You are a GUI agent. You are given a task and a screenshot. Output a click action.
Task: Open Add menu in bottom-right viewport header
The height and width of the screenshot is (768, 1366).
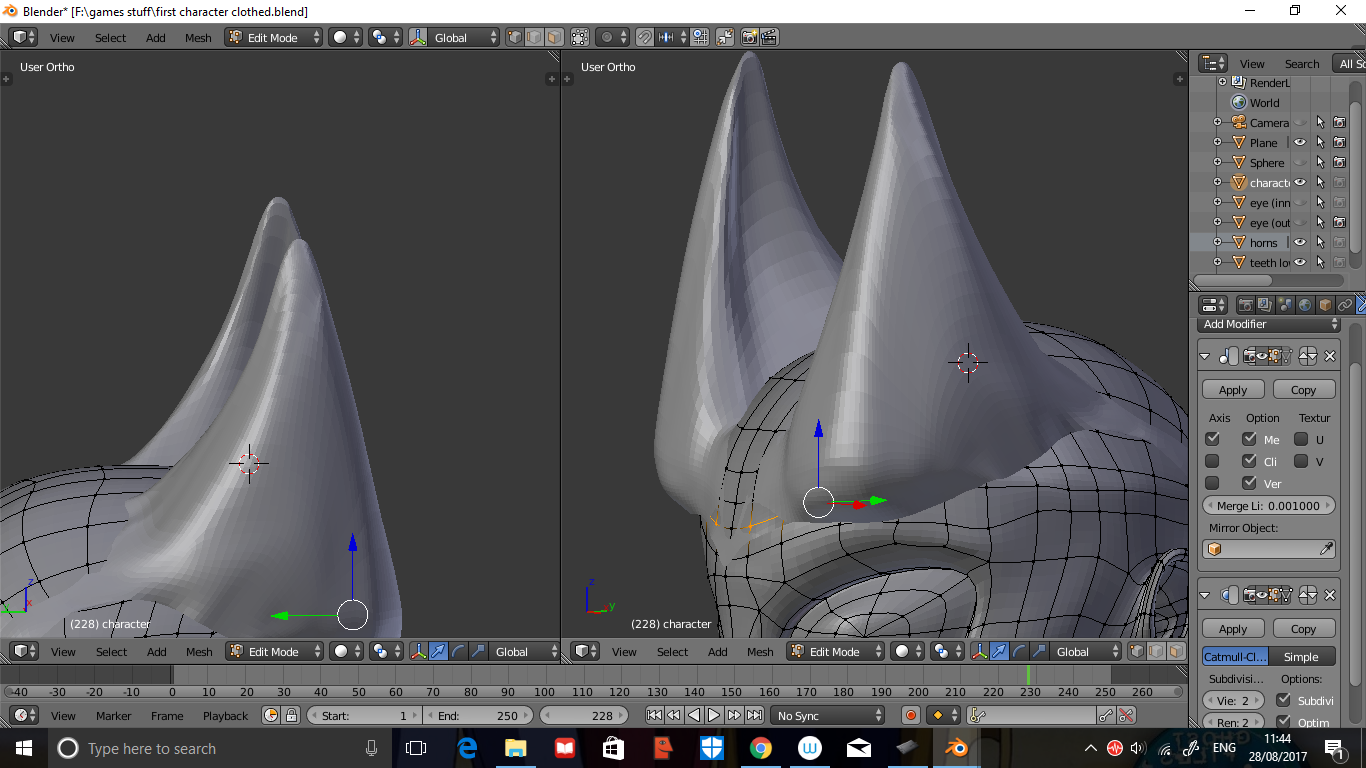click(x=718, y=652)
